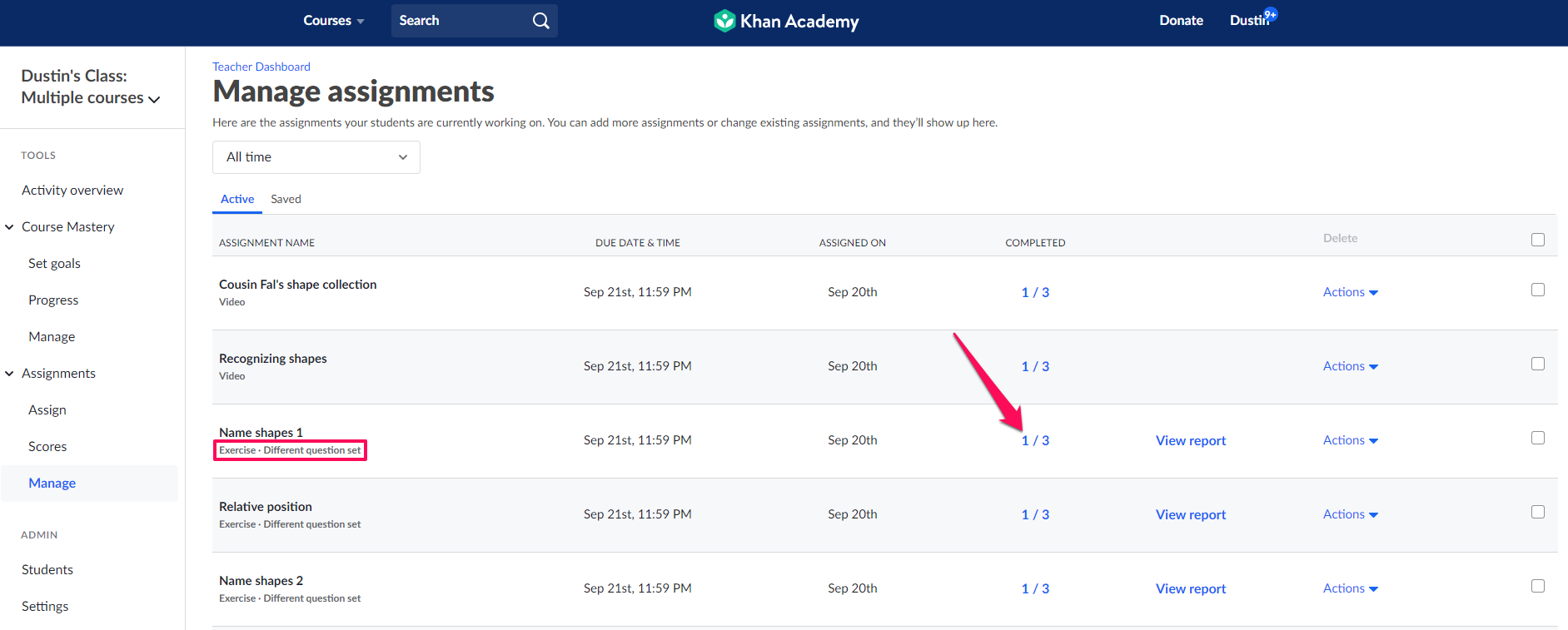Click 1 / 3 completed for Recognizing shapes

point(1035,367)
